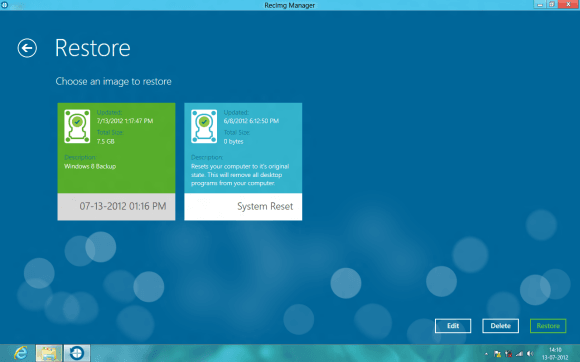Click the tray icon with red X
Viewport: 580px width, 362px height.
[x=509, y=354]
